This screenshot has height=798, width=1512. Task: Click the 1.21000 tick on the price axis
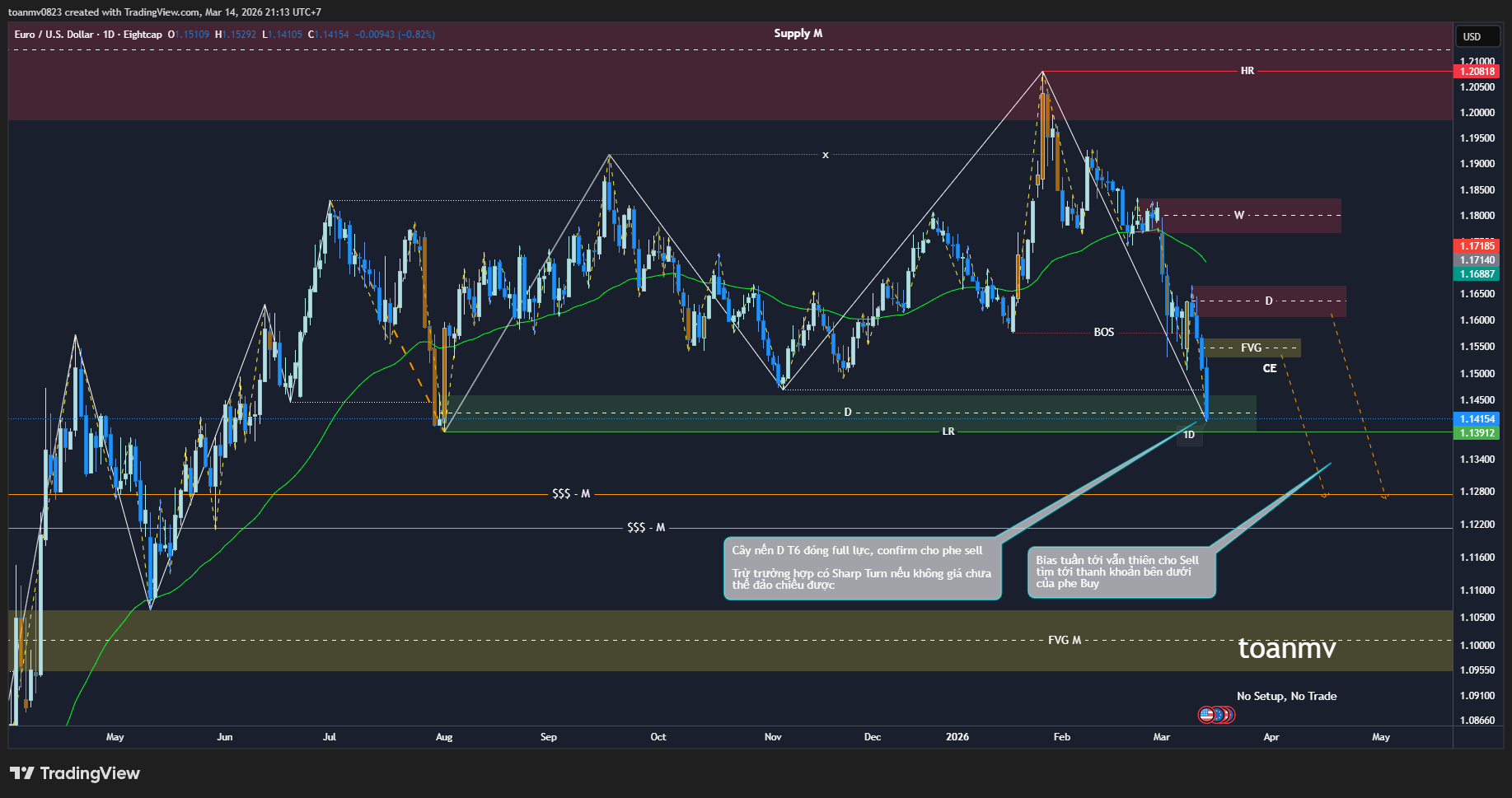(1477, 61)
